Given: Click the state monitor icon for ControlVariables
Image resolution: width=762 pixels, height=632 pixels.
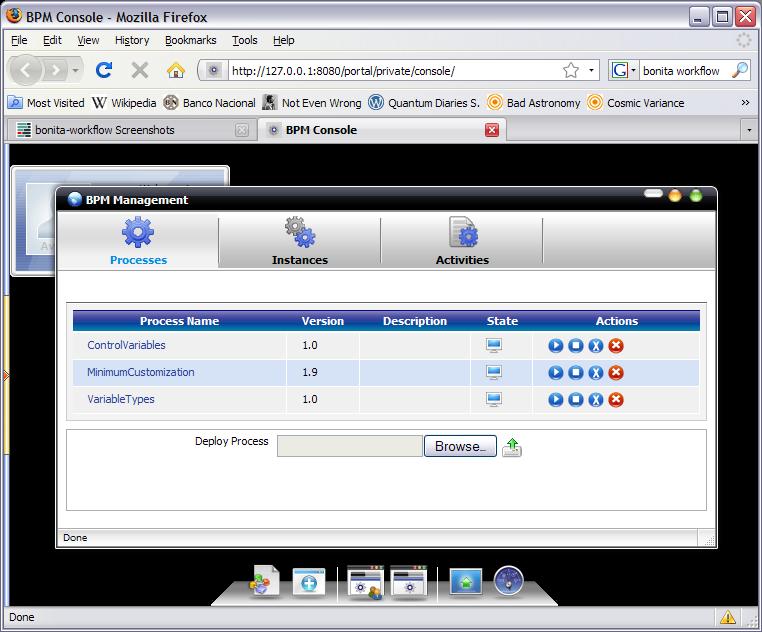Looking at the screenshot, I should (x=493, y=346).
